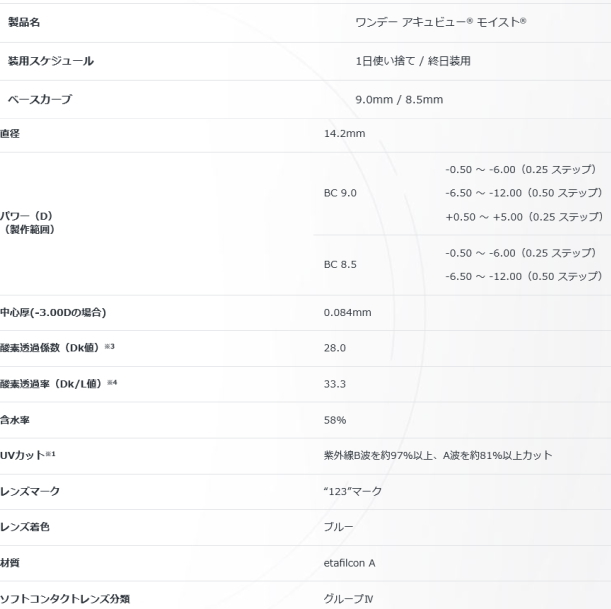Select the diameter value 14.2mm
Viewport: 611px width, 609px height.
click(x=343, y=136)
